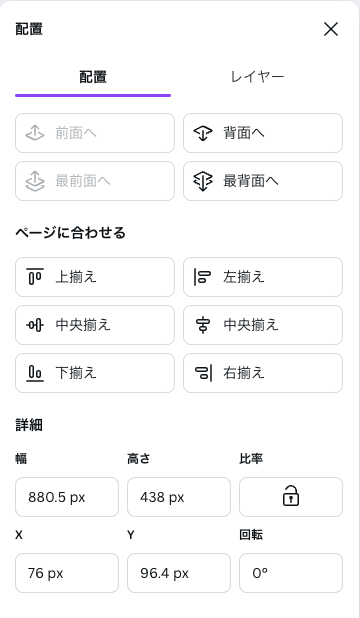Click the vertical 中央揃え middle align icon
This screenshot has width=360, height=618.
[35, 325]
